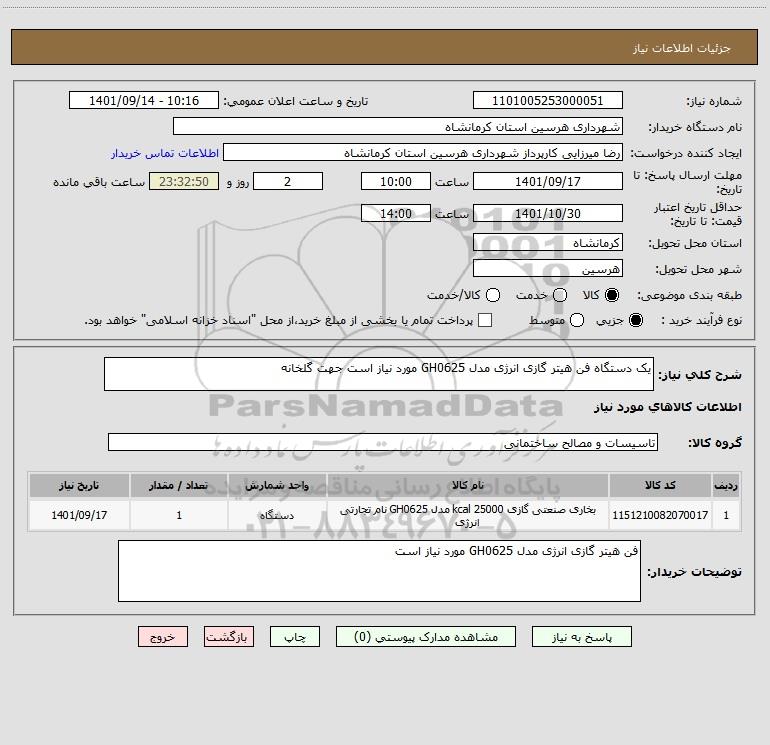Click product code 1151210082070017 cell
Viewport: 770px width, 745px height.
pyautogui.click(x=660, y=515)
